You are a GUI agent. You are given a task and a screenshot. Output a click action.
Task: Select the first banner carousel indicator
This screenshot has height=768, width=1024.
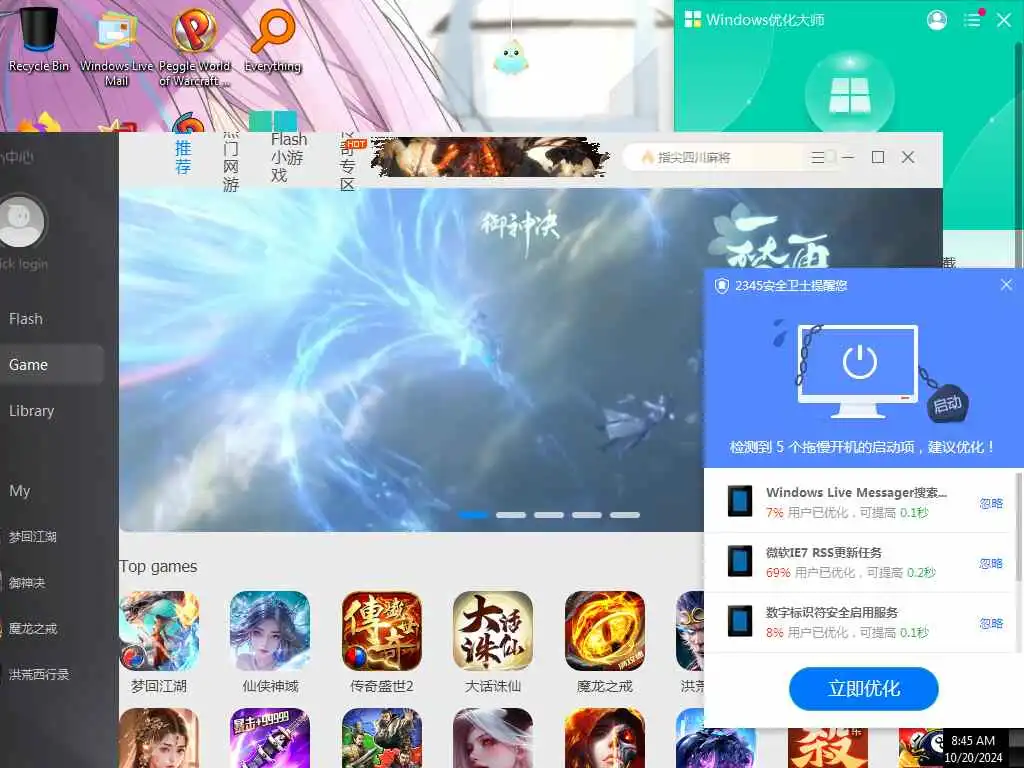(x=473, y=515)
